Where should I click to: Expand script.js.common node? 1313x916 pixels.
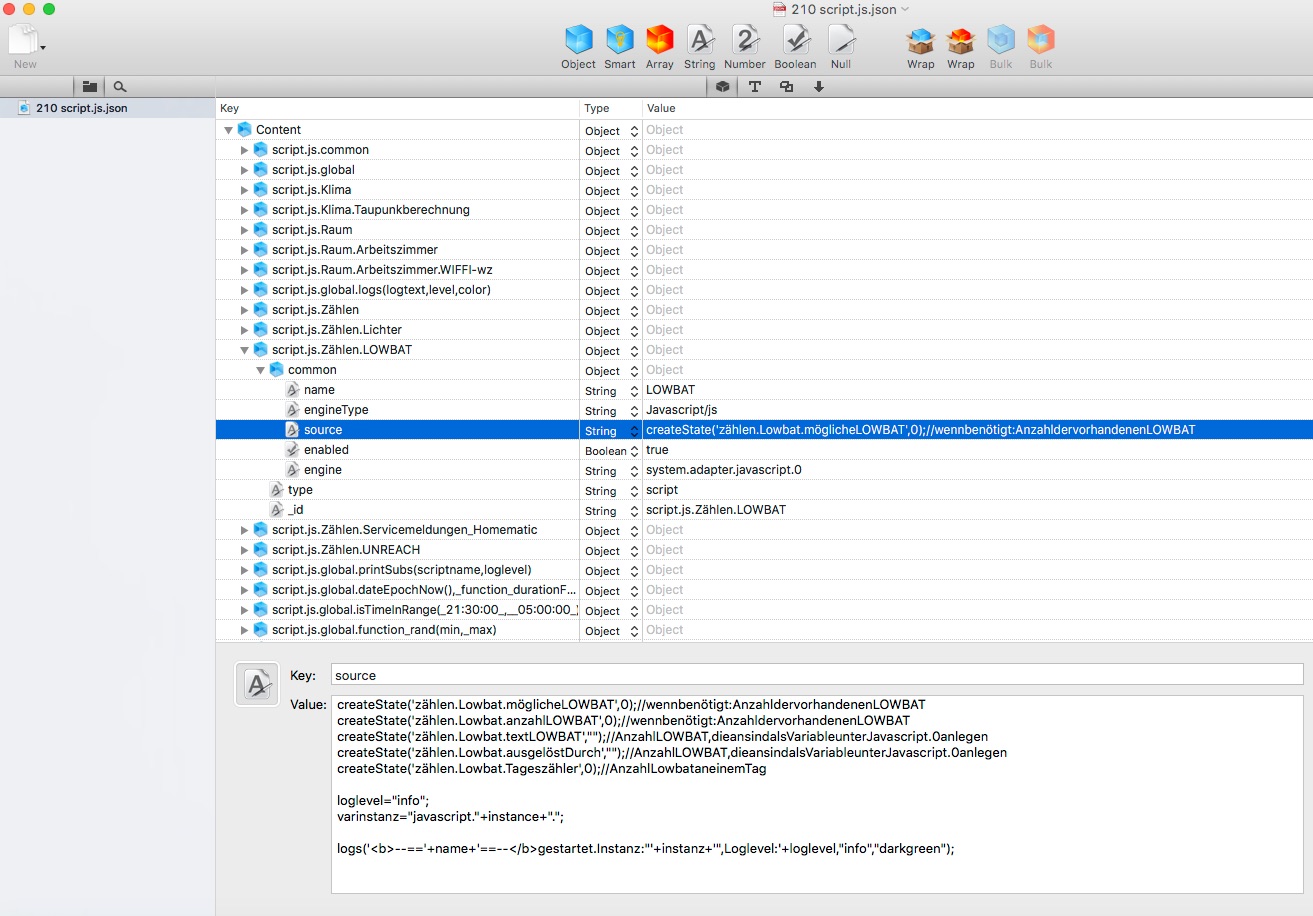coord(244,150)
